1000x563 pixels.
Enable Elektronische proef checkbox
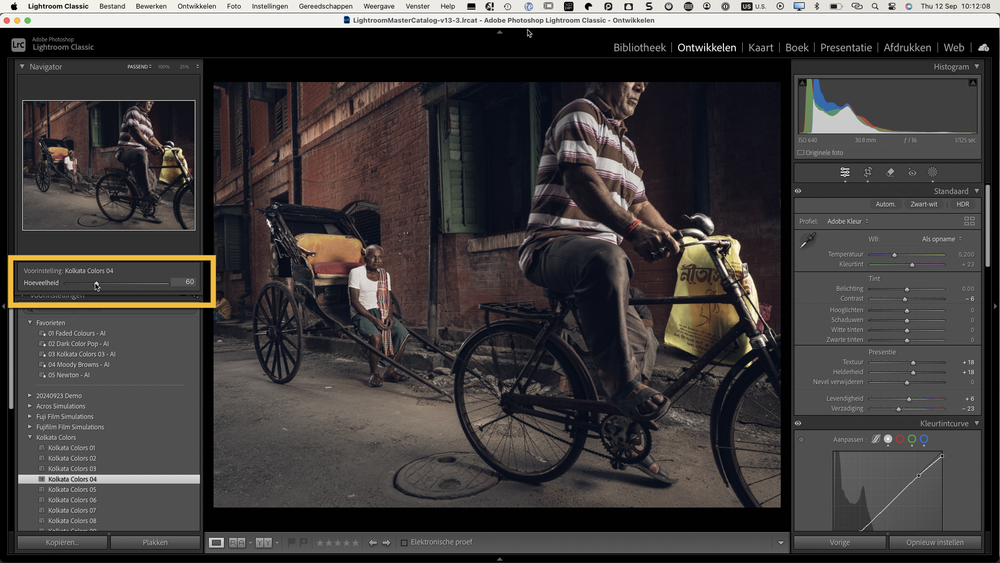tap(404, 543)
